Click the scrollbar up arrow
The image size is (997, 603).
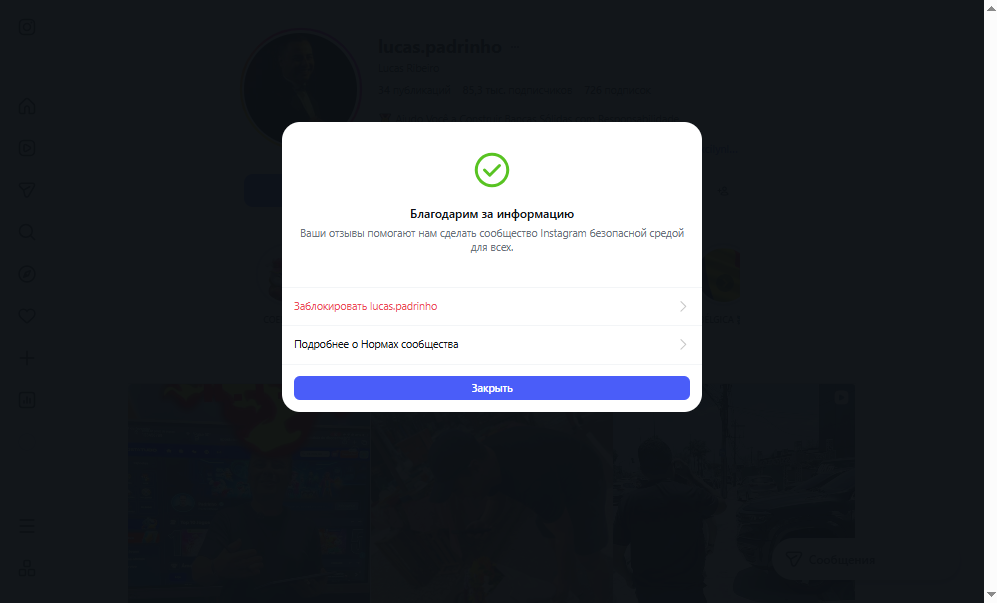(991, 6)
